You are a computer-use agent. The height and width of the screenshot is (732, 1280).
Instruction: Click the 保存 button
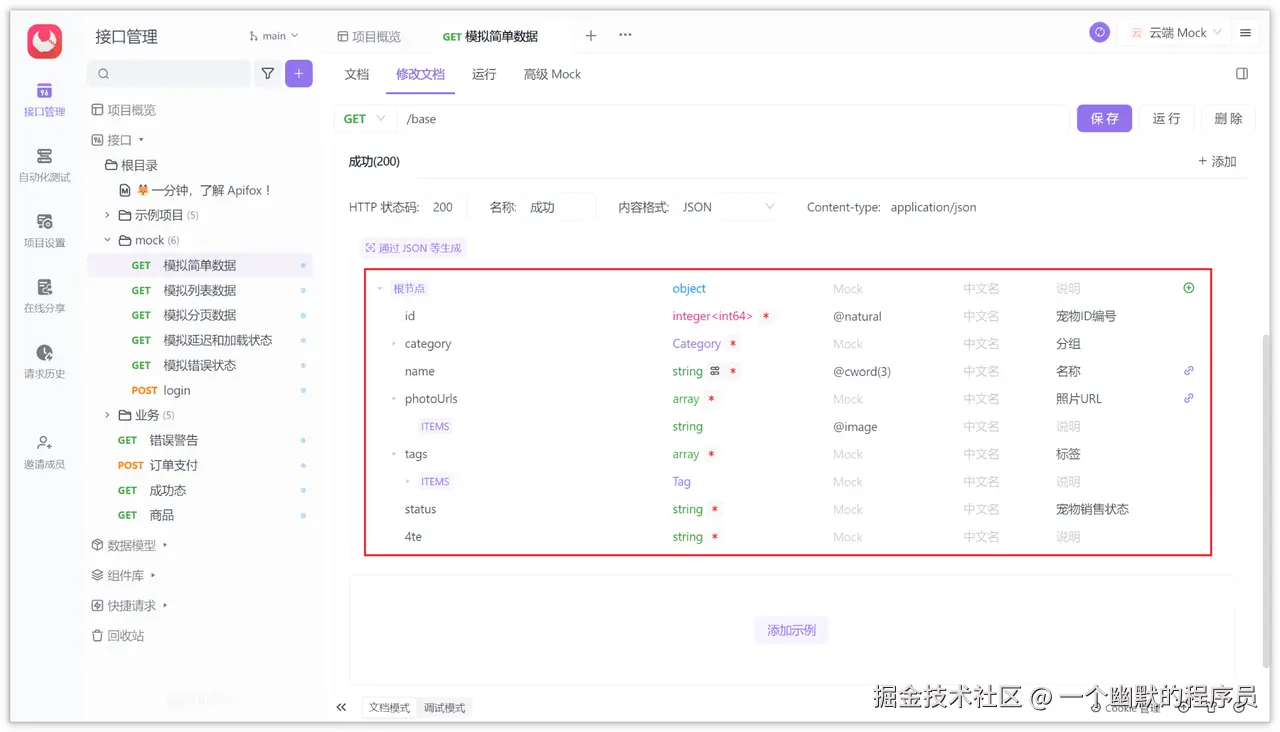coord(1105,118)
